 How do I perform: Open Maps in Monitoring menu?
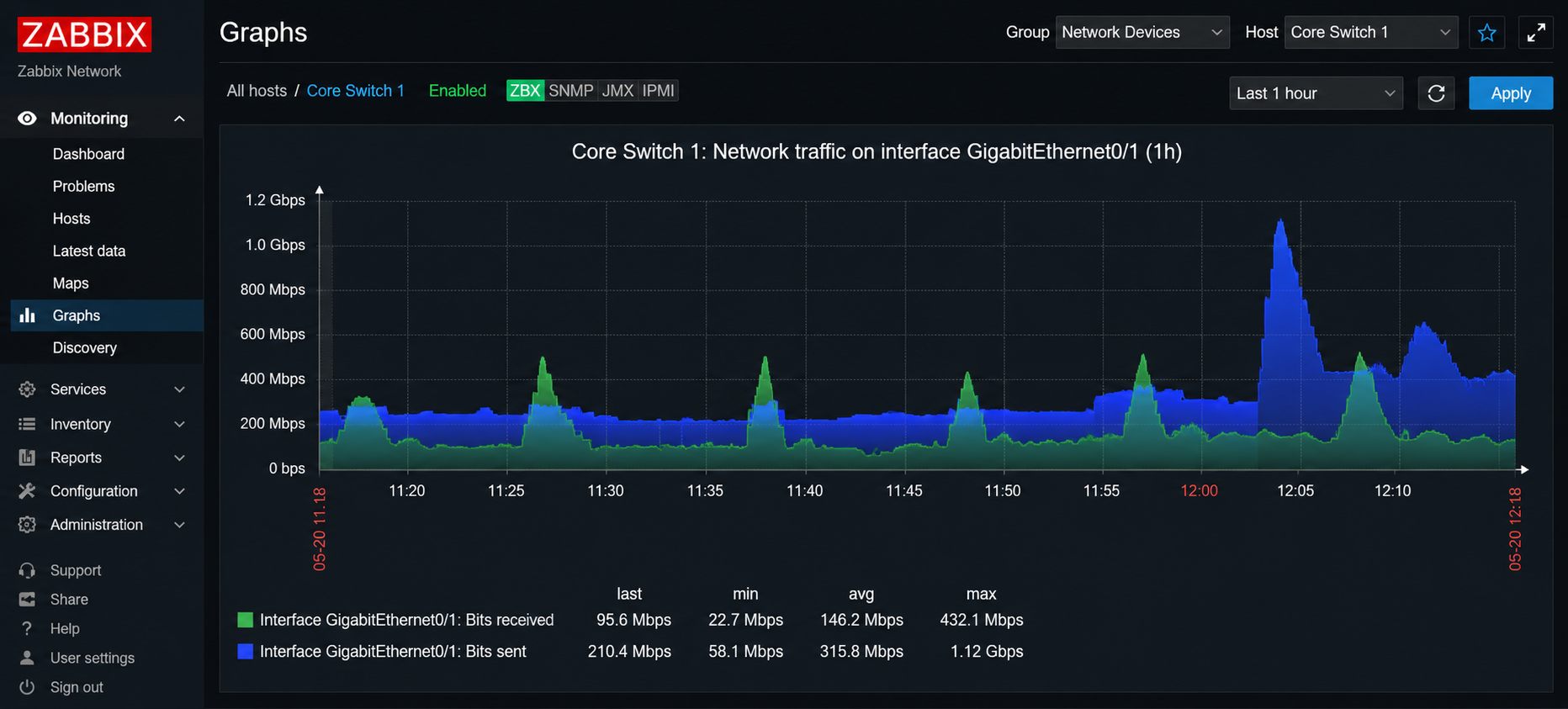pyautogui.click(x=71, y=283)
